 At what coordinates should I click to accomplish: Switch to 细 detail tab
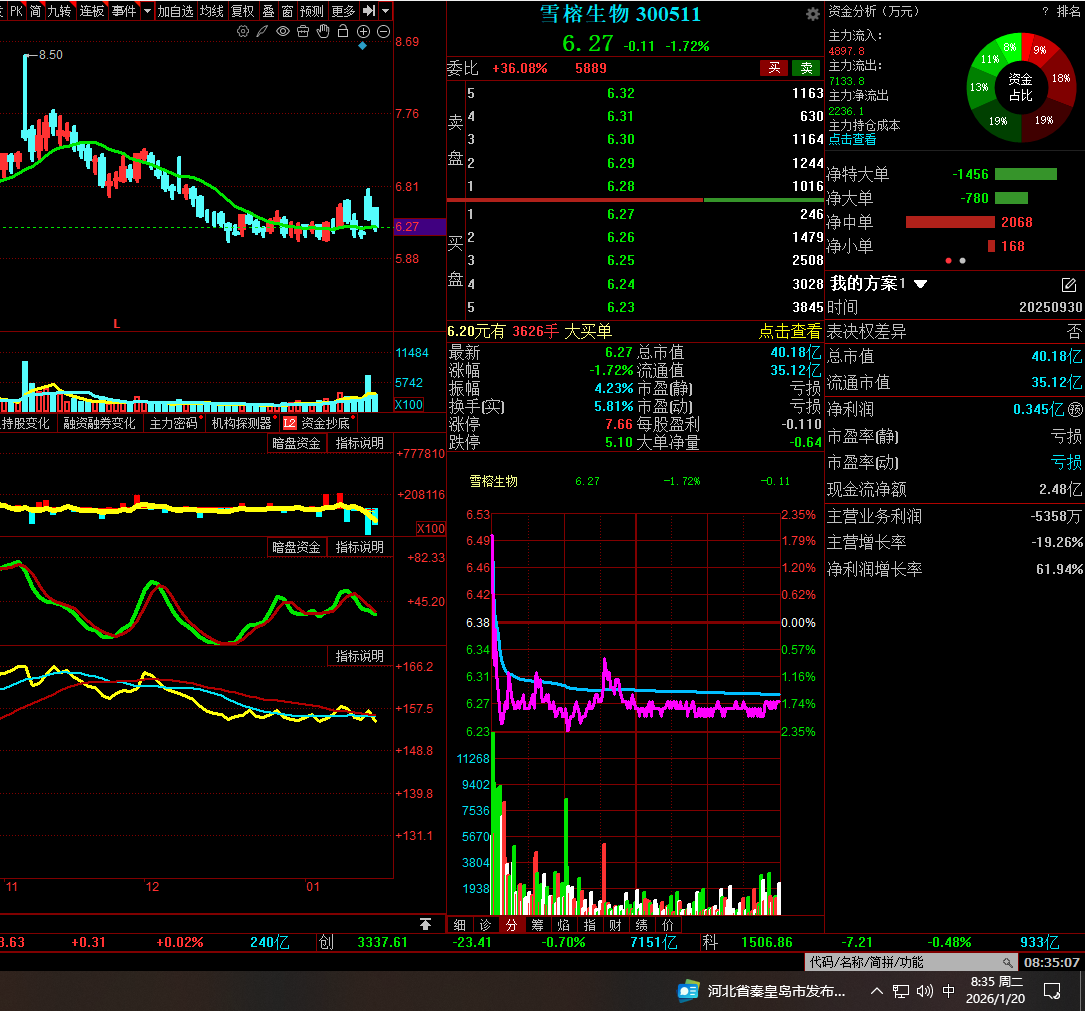point(459,925)
